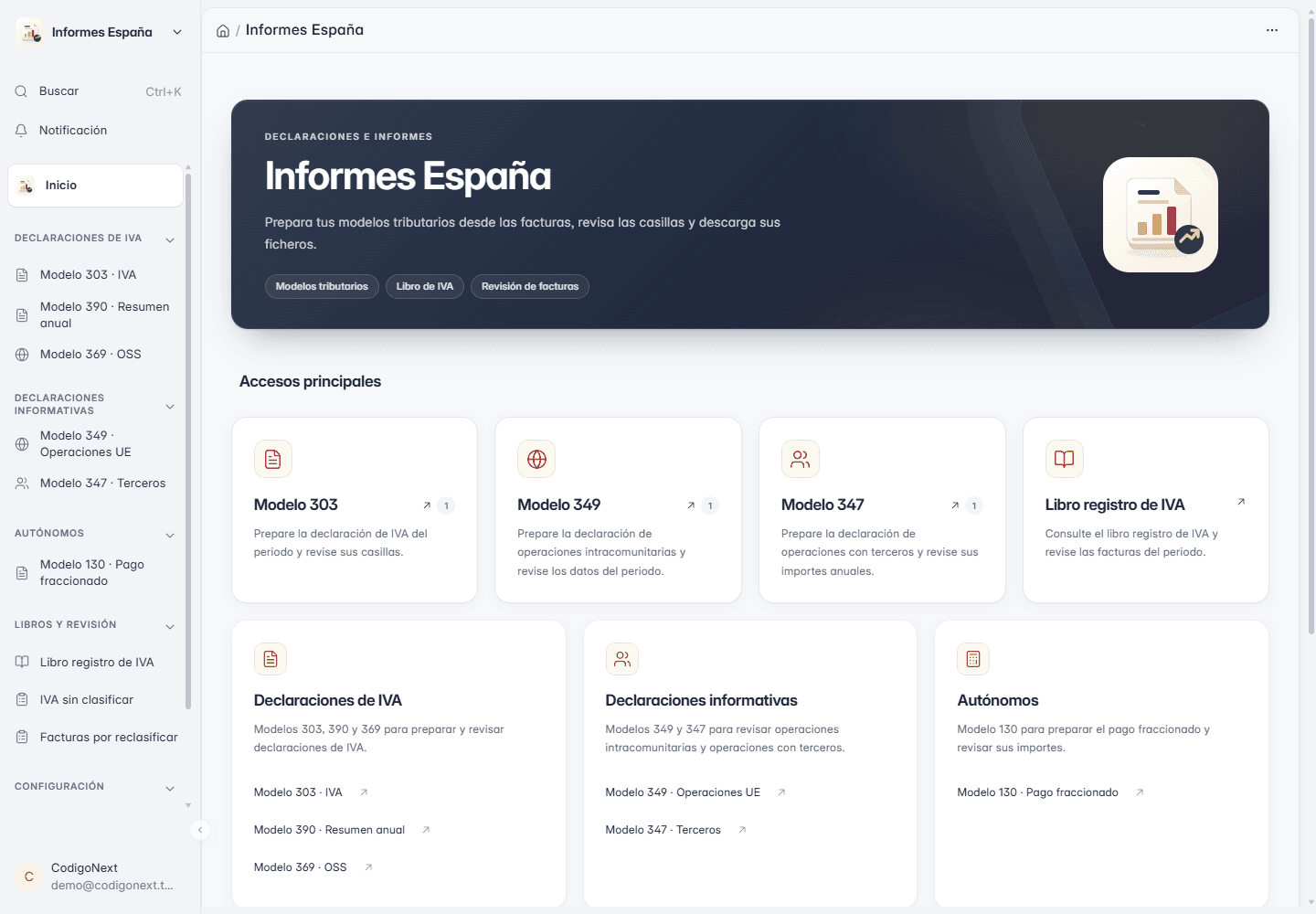Click the Modelo 303 card document icon
This screenshot has height=914, width=1316.
273,459
